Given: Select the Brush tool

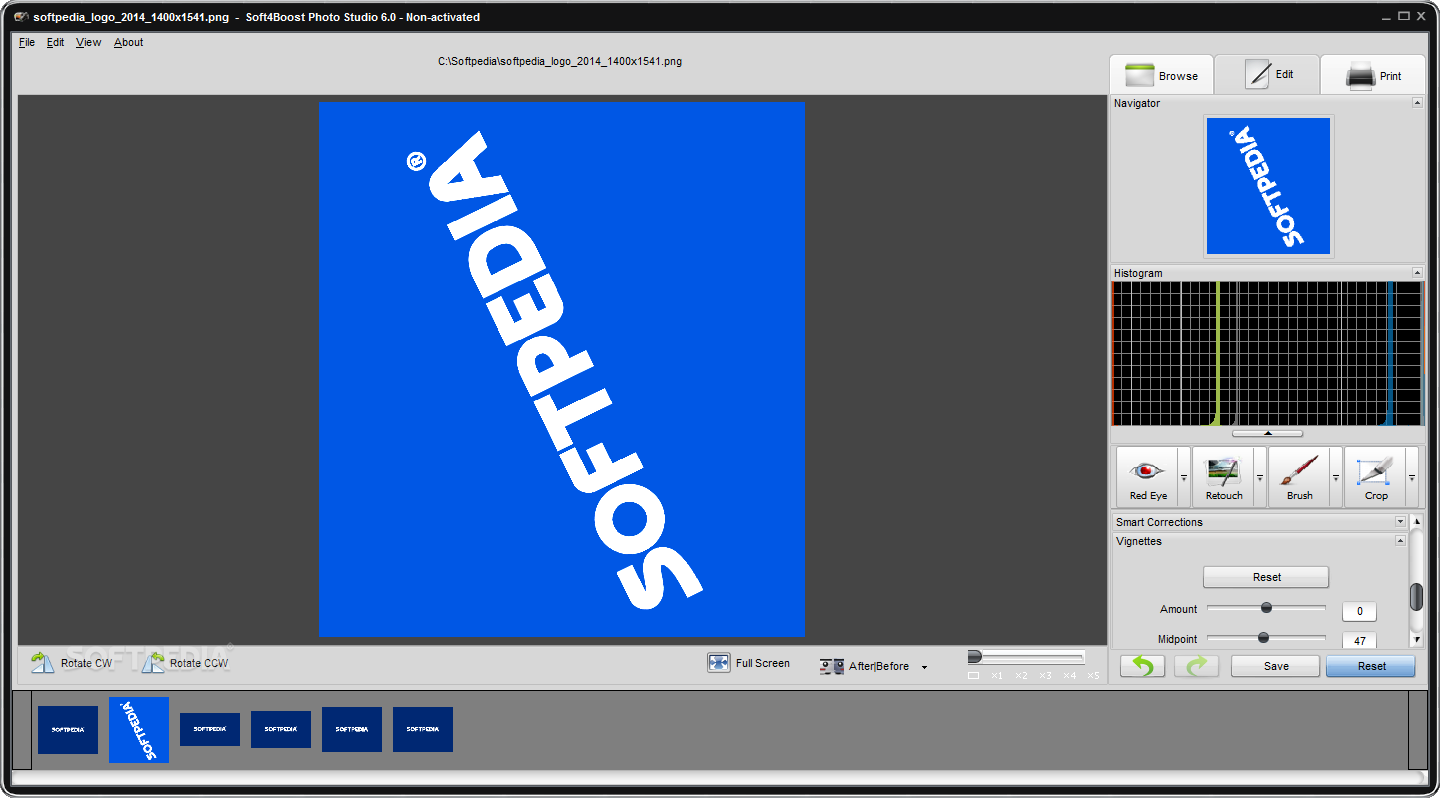Looking at the screenshot, I should click(1300, 477).
